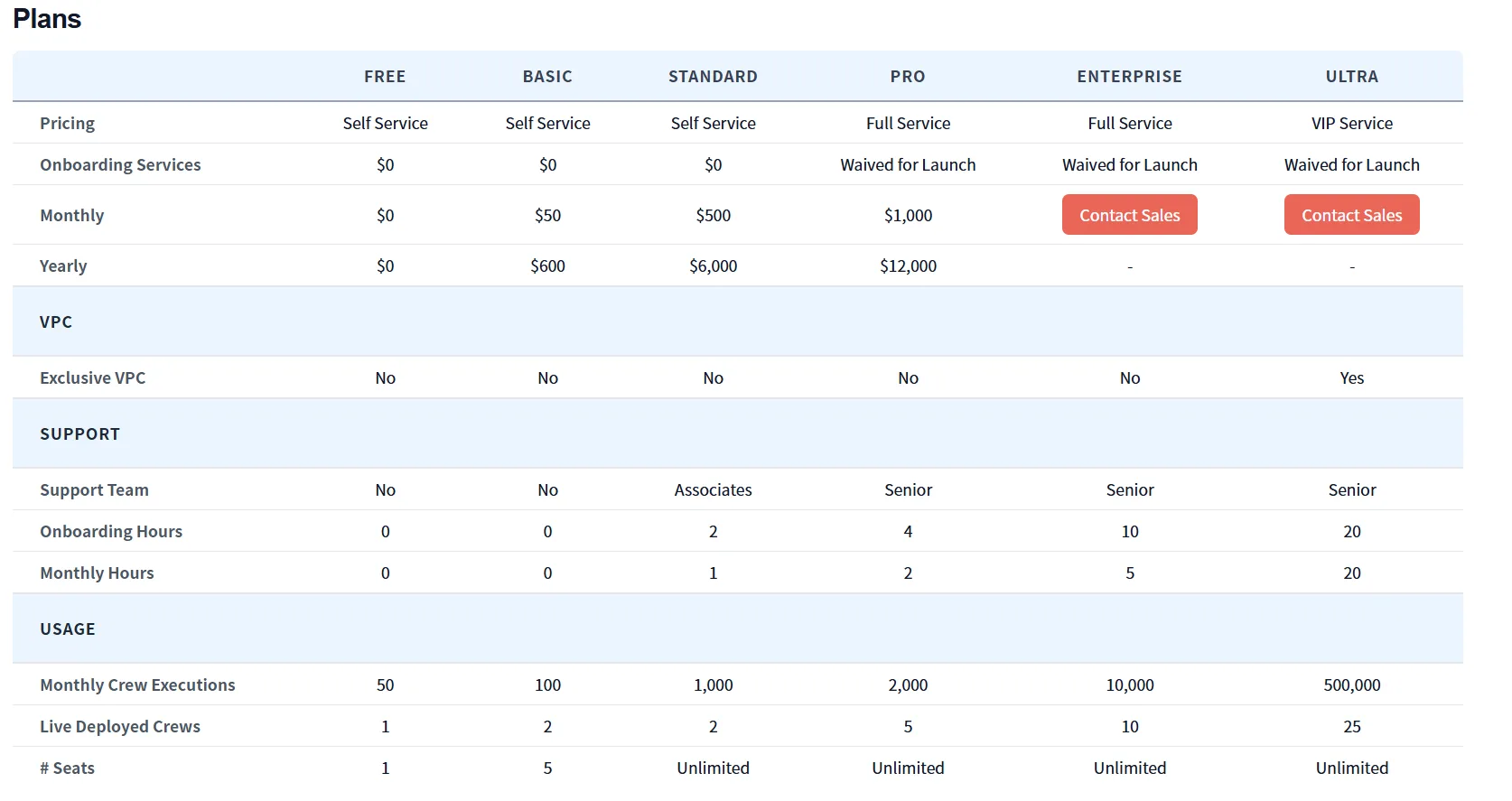
Task: Click the Support Team row label
Action: [x=94, y=490]
